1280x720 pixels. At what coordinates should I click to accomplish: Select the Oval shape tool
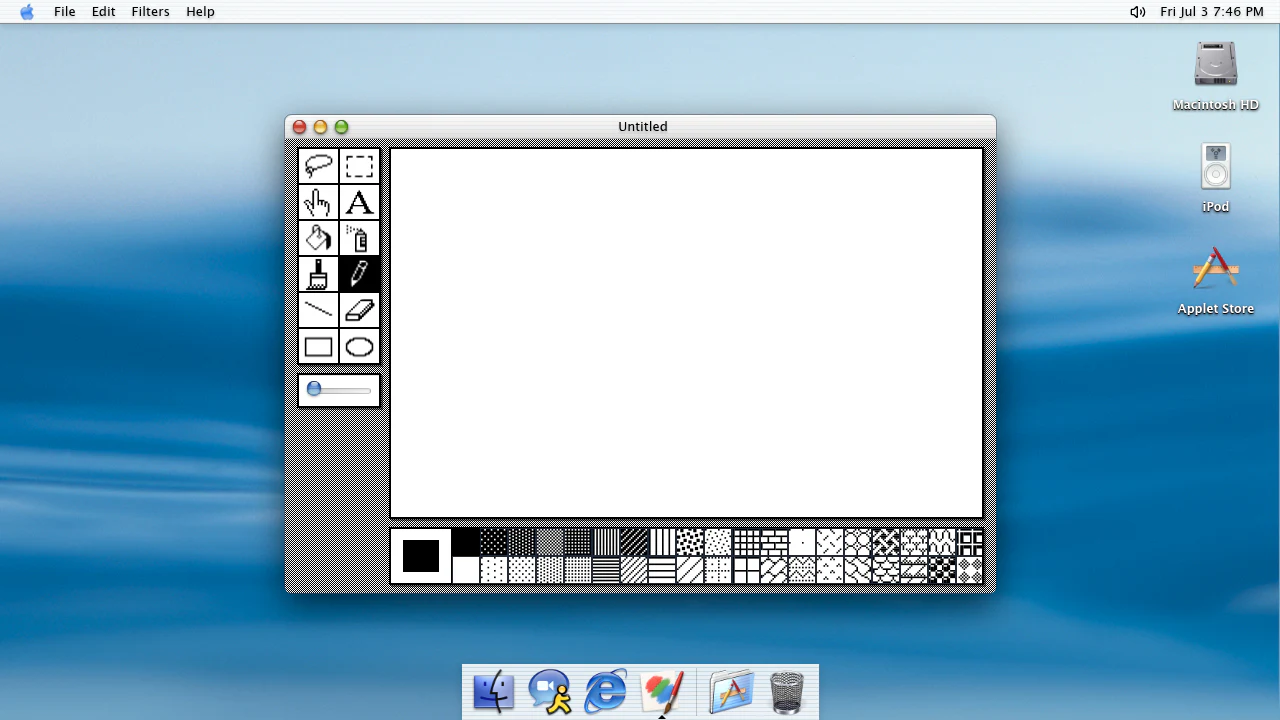tap(360, 347)
